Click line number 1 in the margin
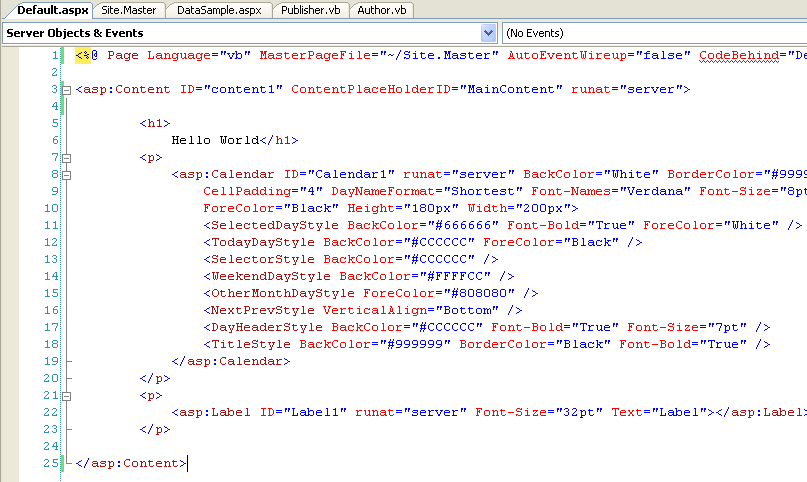The image size is (807, 482). pos(53,56)
